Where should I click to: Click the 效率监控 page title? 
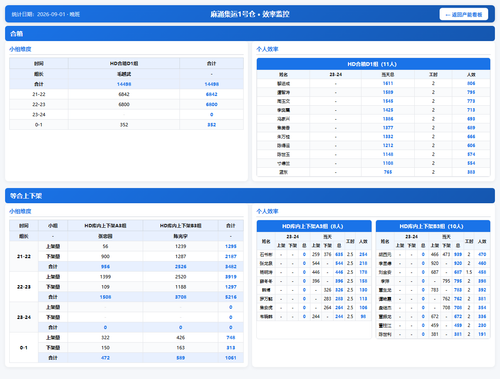point(250,14)
